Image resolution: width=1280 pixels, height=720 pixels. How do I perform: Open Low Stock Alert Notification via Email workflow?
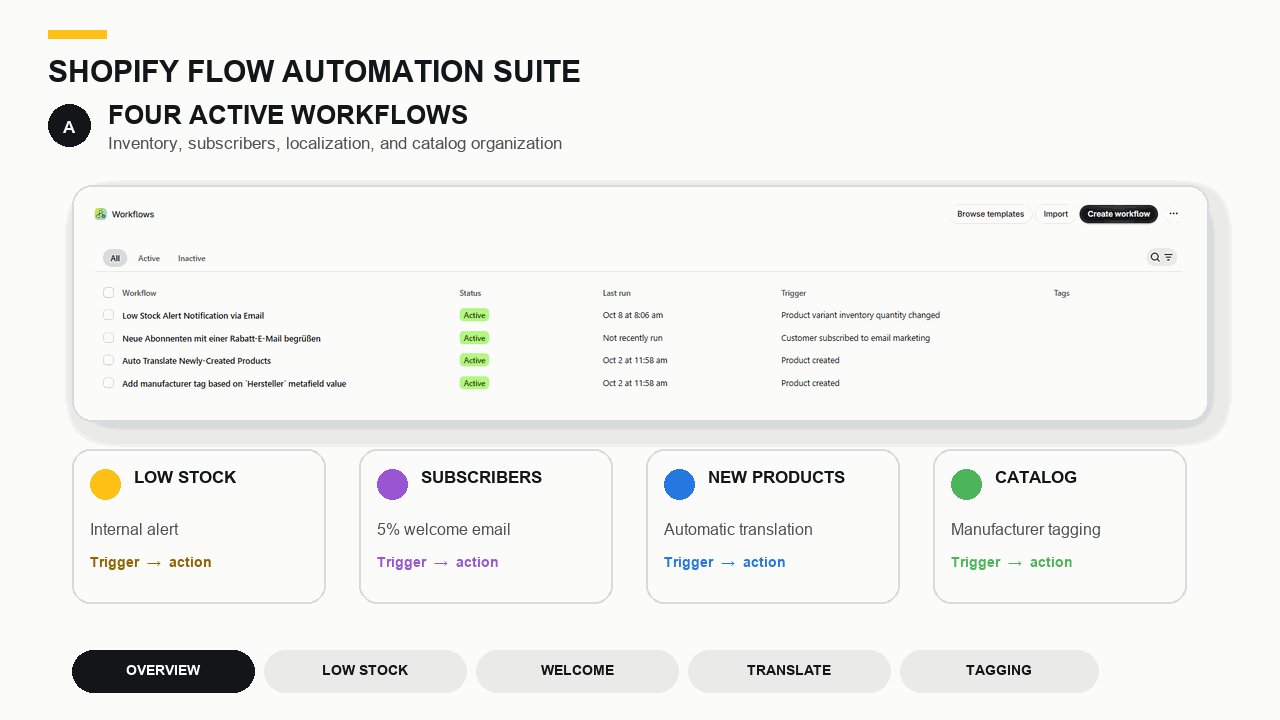click(x=193, y=315)
